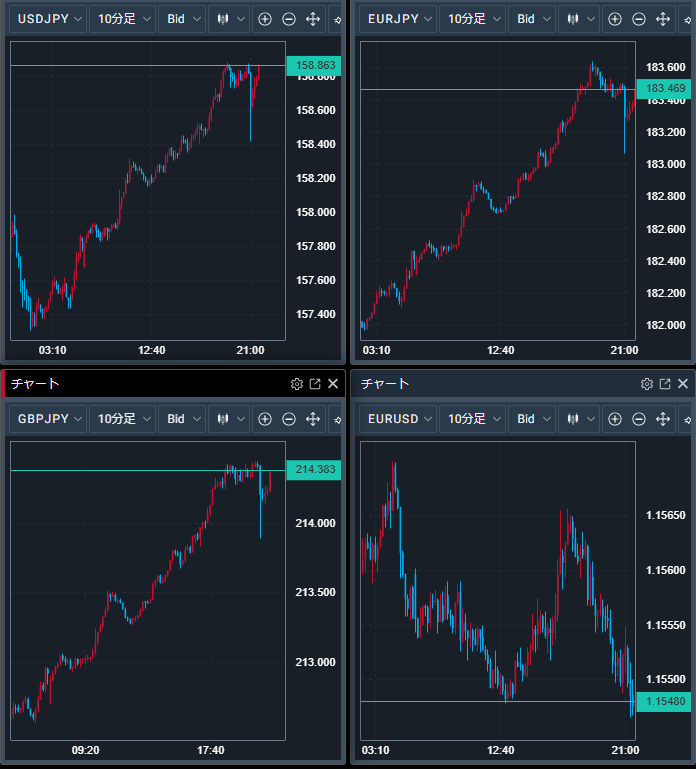Click the 12:40 time label on USDJPY chart
Image resolution: width=696 pixels, height=769 pixels.
pyautogui.click(x=152, y=350)
